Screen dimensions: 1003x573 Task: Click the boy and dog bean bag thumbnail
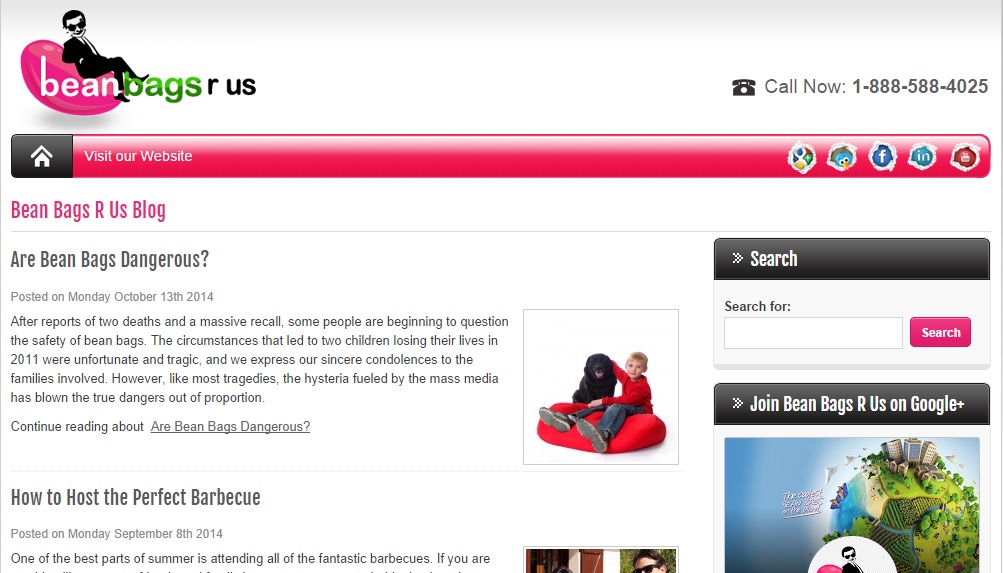601,387
